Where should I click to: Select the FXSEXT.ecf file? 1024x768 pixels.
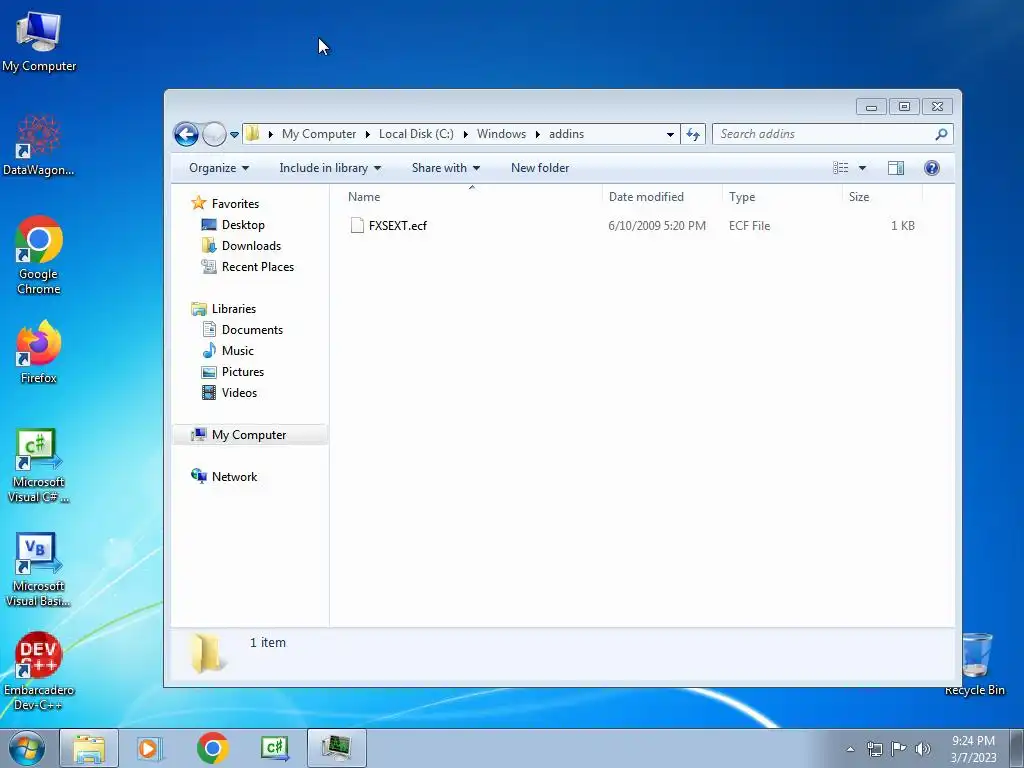pos(398,225)
